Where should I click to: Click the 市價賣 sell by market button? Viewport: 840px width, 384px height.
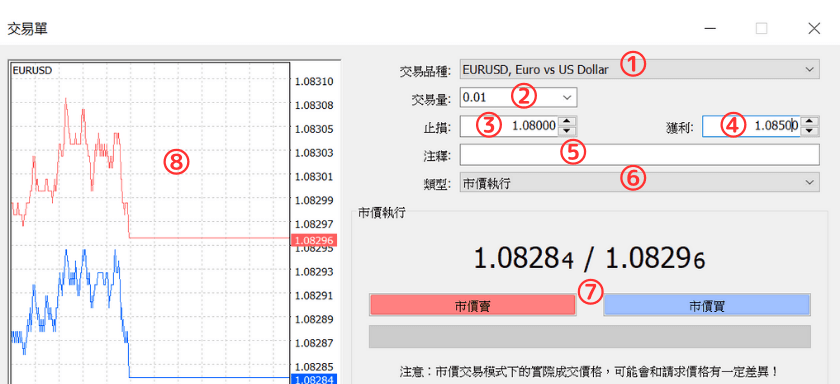472,305
